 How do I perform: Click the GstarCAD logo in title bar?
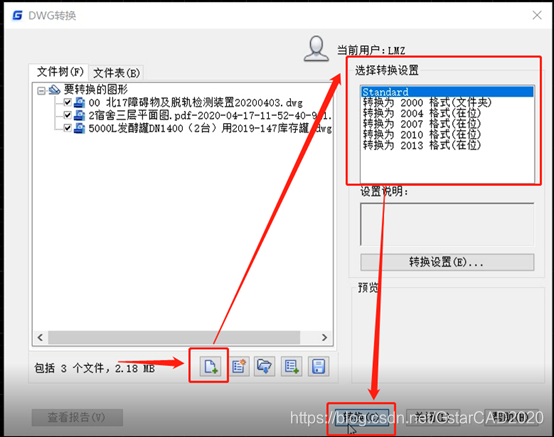(x=17, y=16)
